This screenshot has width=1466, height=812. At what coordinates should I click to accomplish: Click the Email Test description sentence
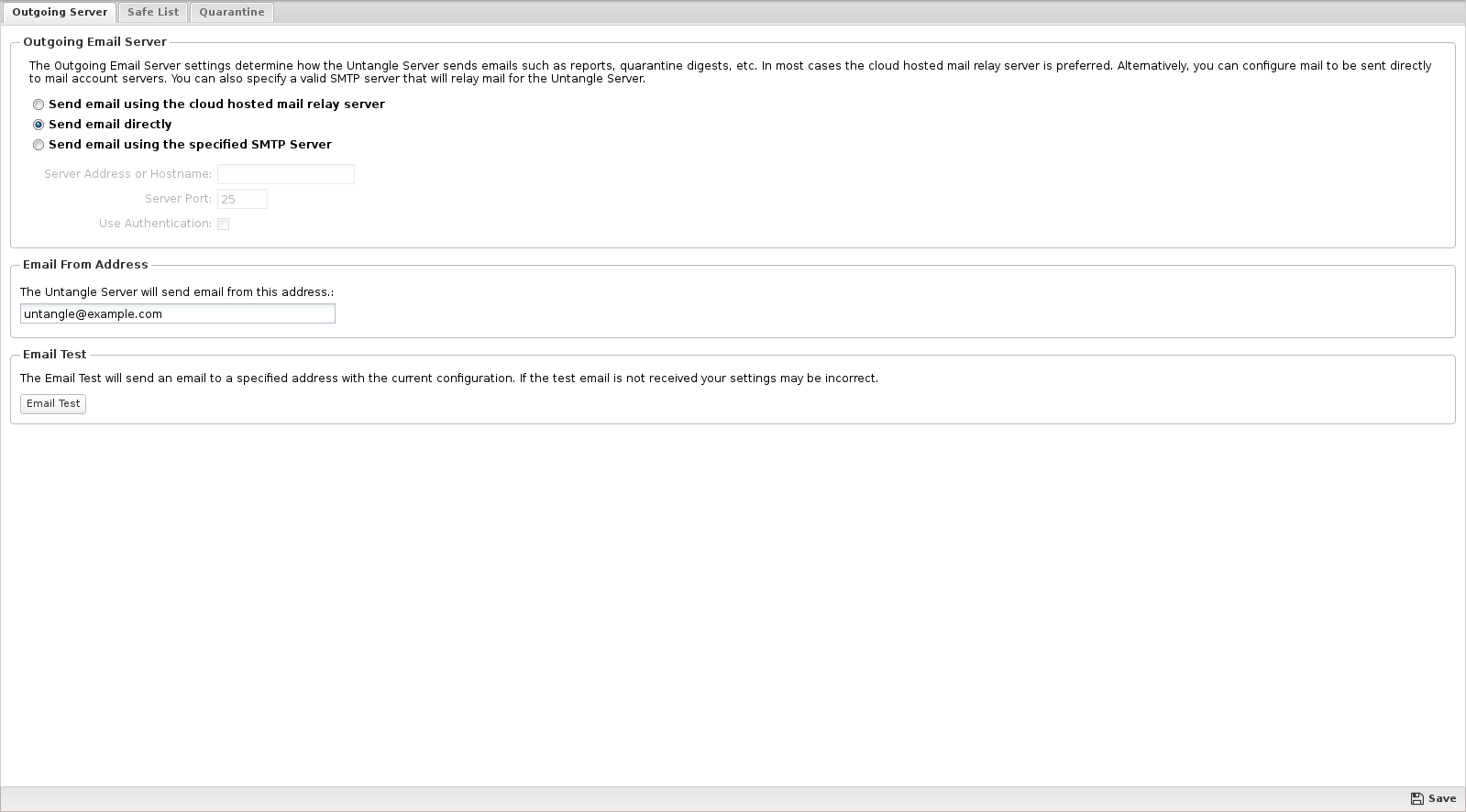pyautogui.click(x=449, y=379)
